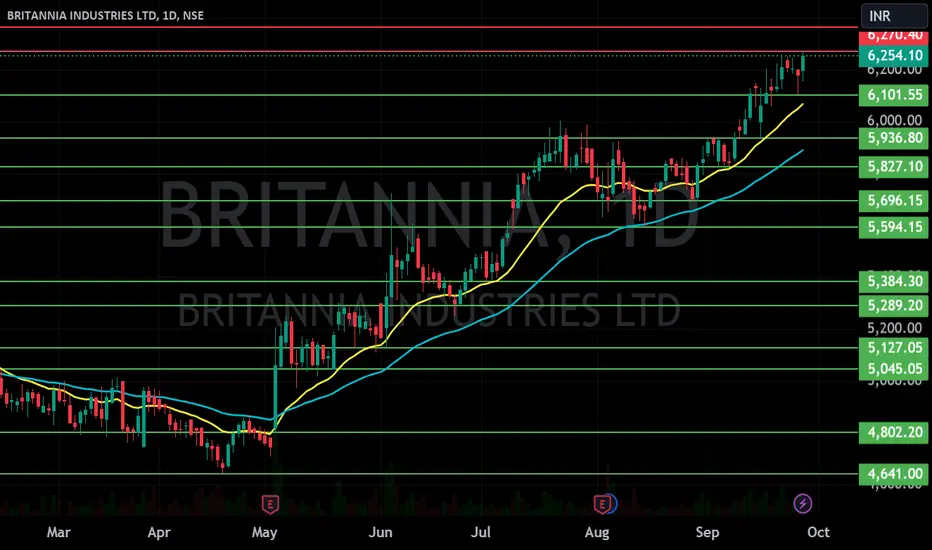This screenshot has height=550, width=932.
Task: Select the 5,289.20 price level label
Action: coord(893,306)
